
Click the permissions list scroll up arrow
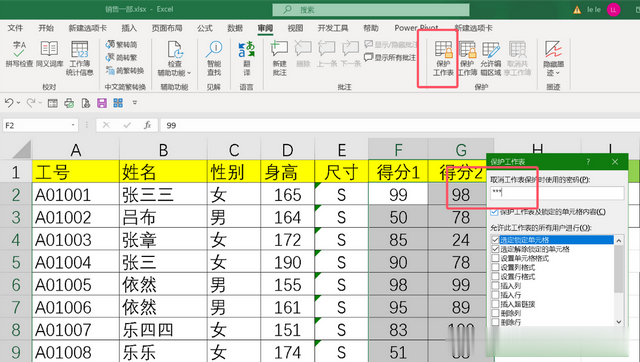[619, 240]
